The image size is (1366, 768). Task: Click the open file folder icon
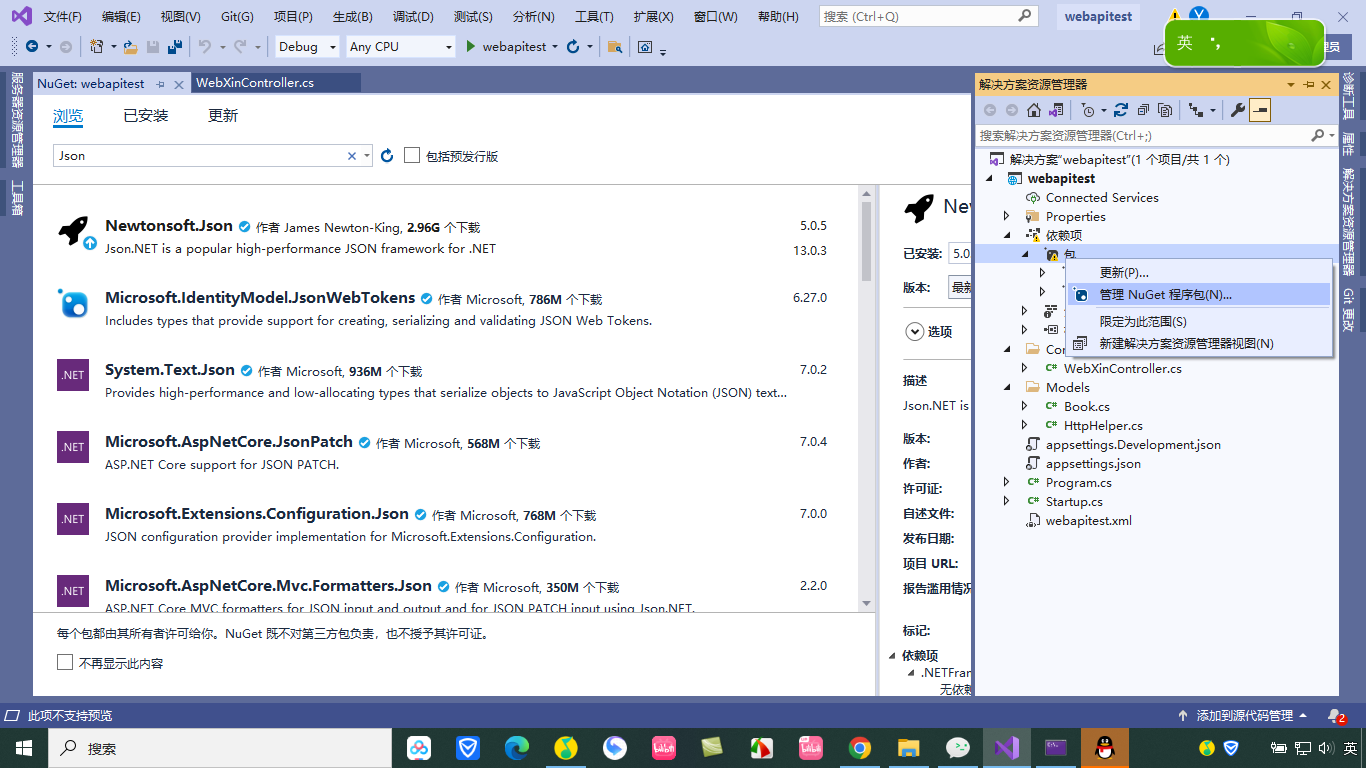point(131,47)
